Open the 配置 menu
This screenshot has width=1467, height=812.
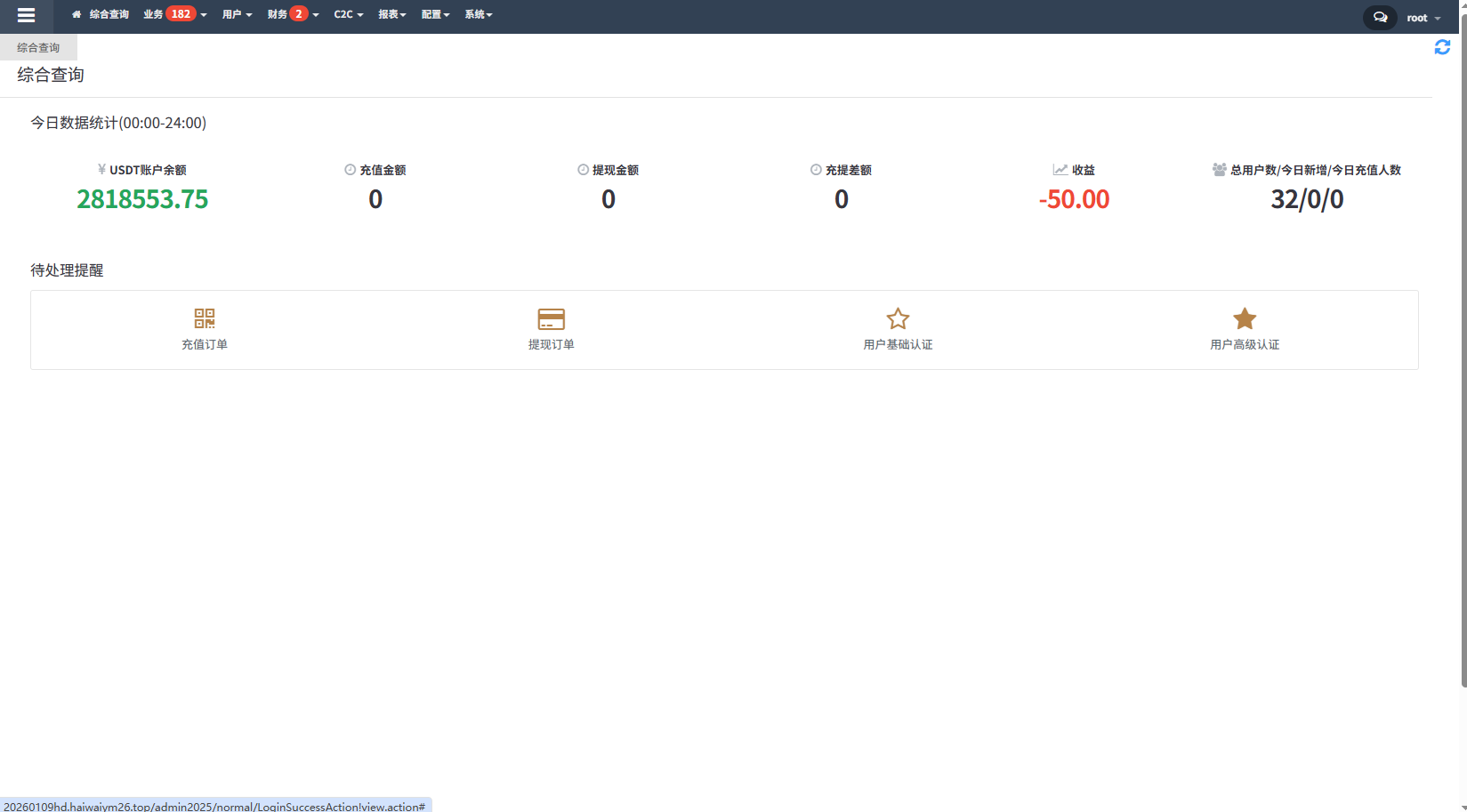435,14
